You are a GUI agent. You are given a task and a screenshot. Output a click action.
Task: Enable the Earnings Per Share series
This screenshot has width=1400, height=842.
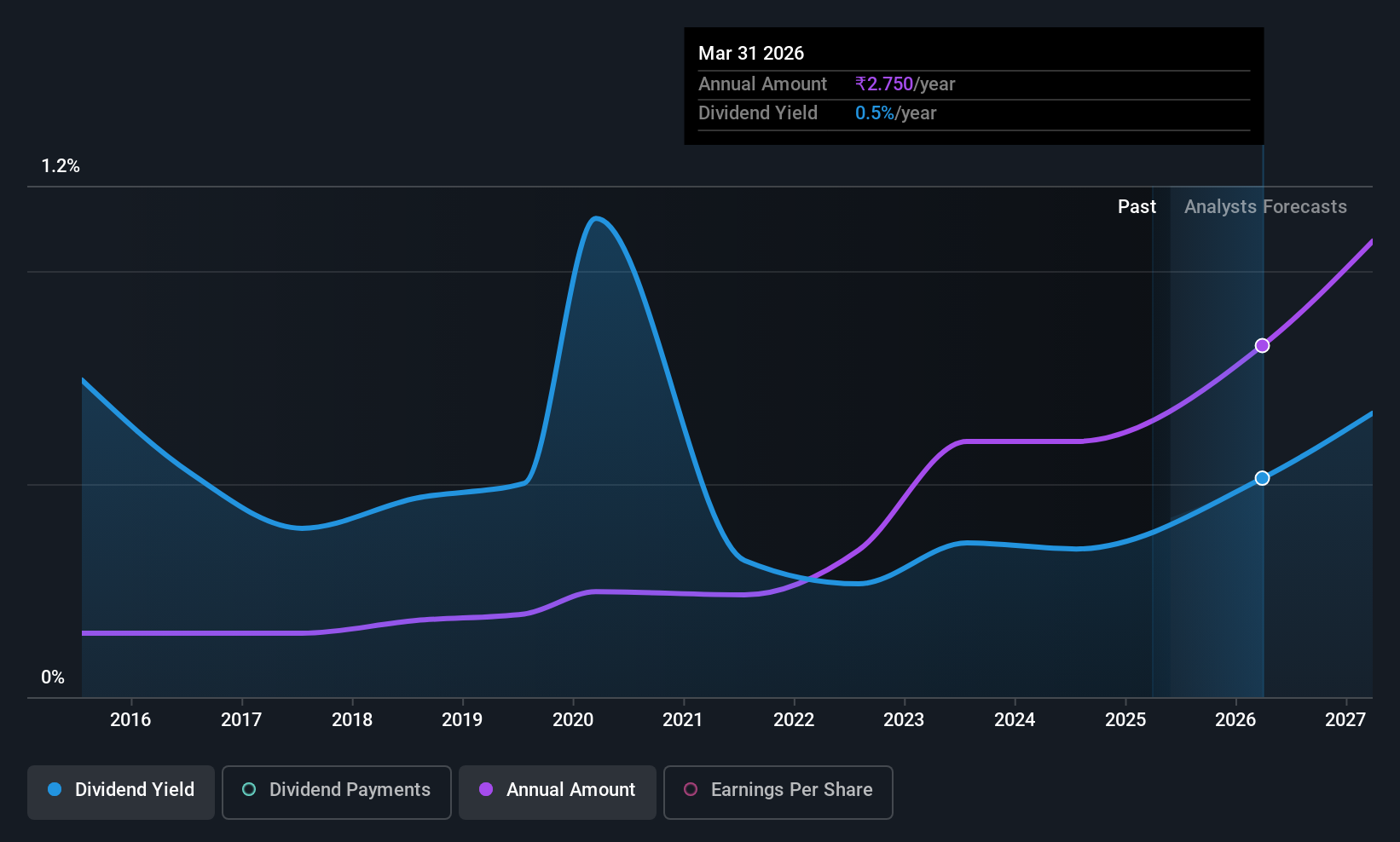point(778,793)
